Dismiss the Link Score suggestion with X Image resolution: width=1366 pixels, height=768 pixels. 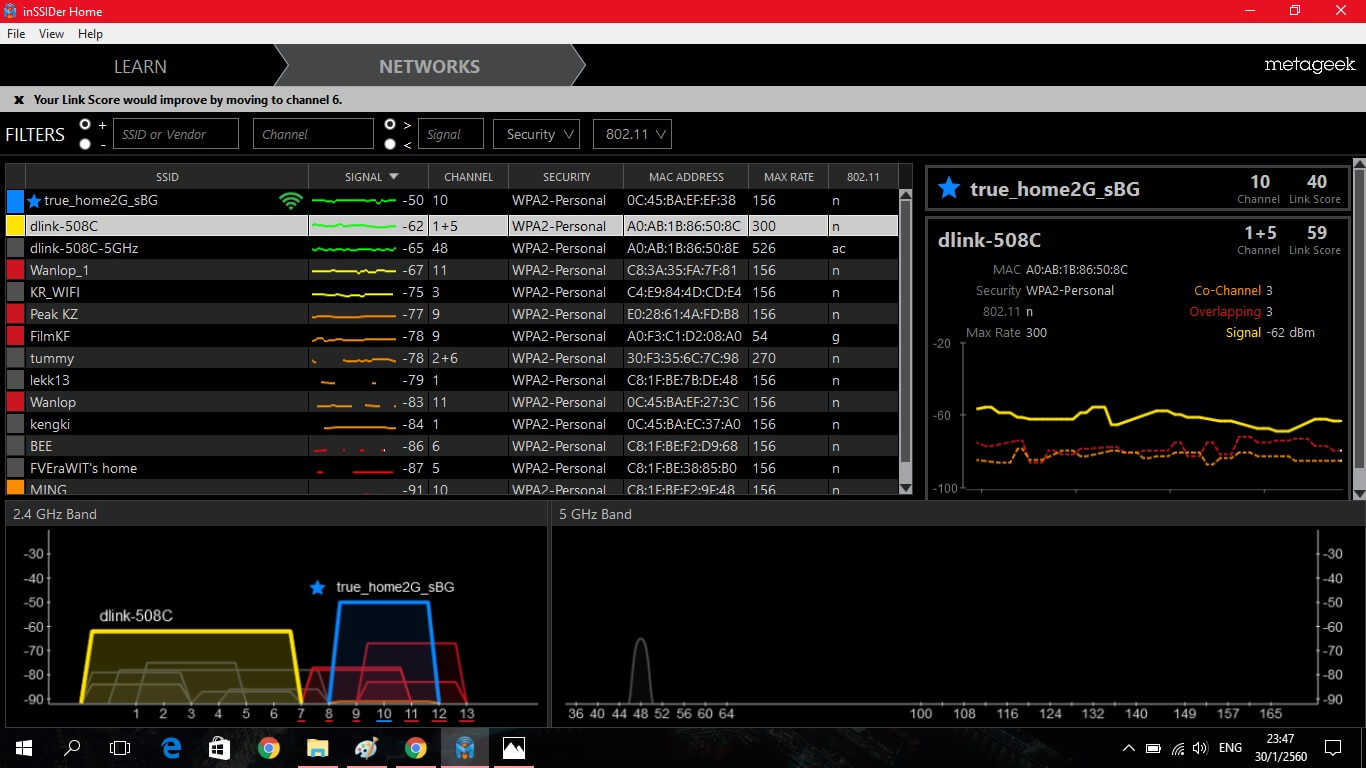pos(19,100)
